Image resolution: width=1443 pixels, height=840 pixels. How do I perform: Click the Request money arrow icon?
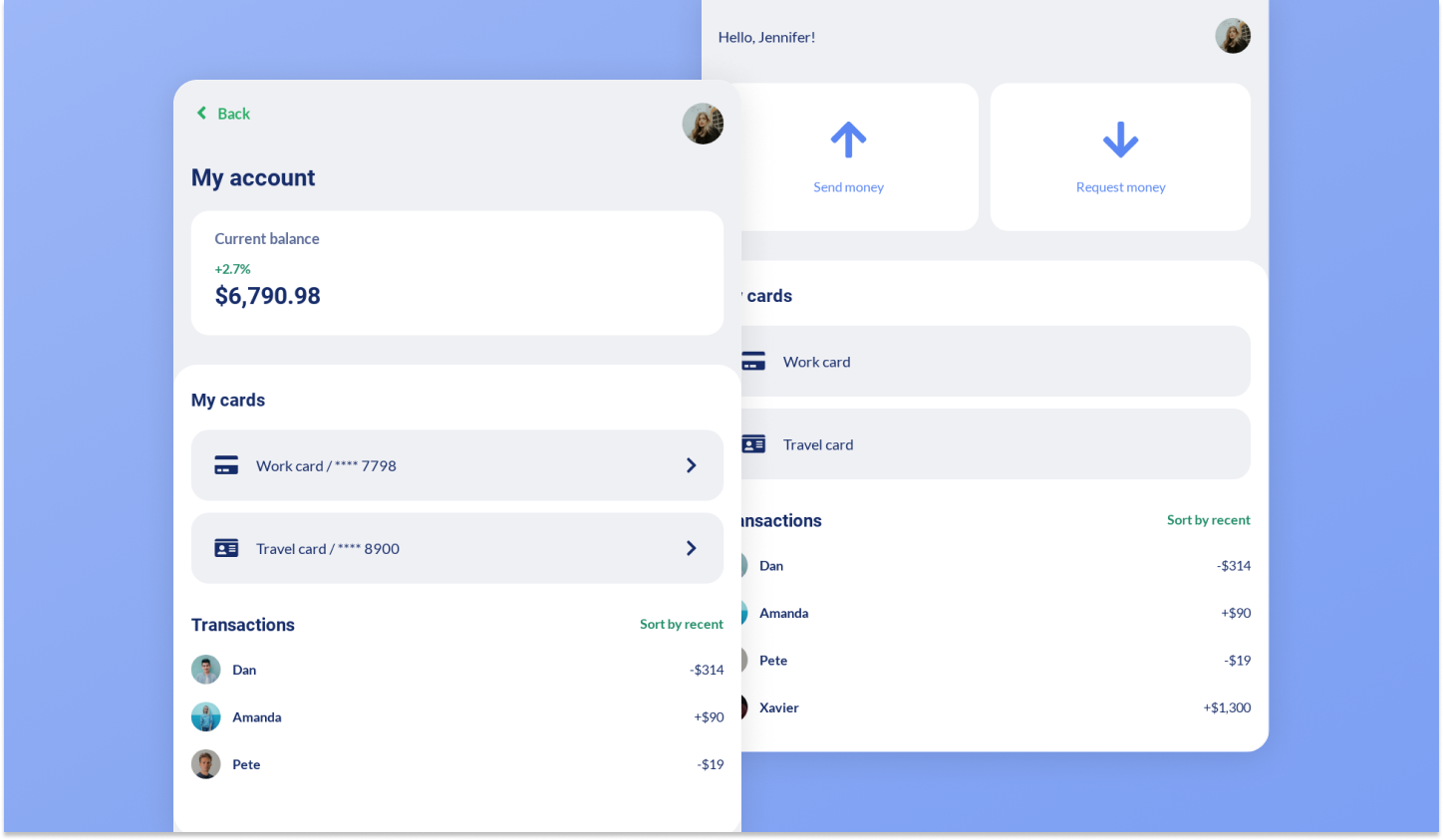coord(1120,140)
